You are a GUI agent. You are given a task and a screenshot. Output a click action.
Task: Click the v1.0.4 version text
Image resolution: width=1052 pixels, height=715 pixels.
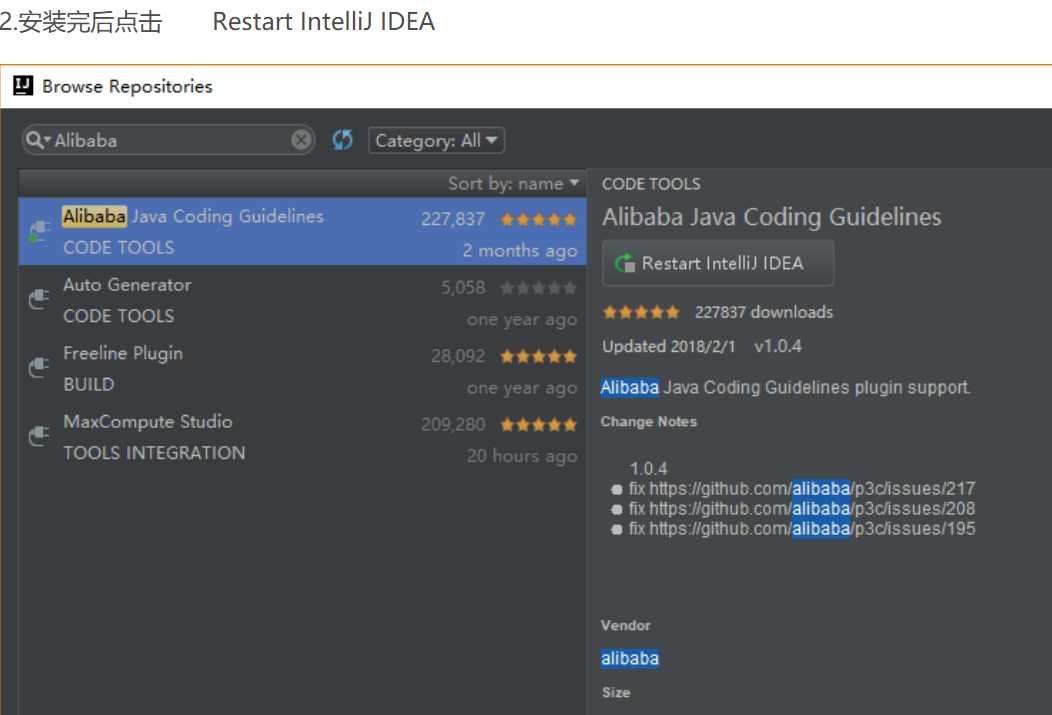(778, 347)
